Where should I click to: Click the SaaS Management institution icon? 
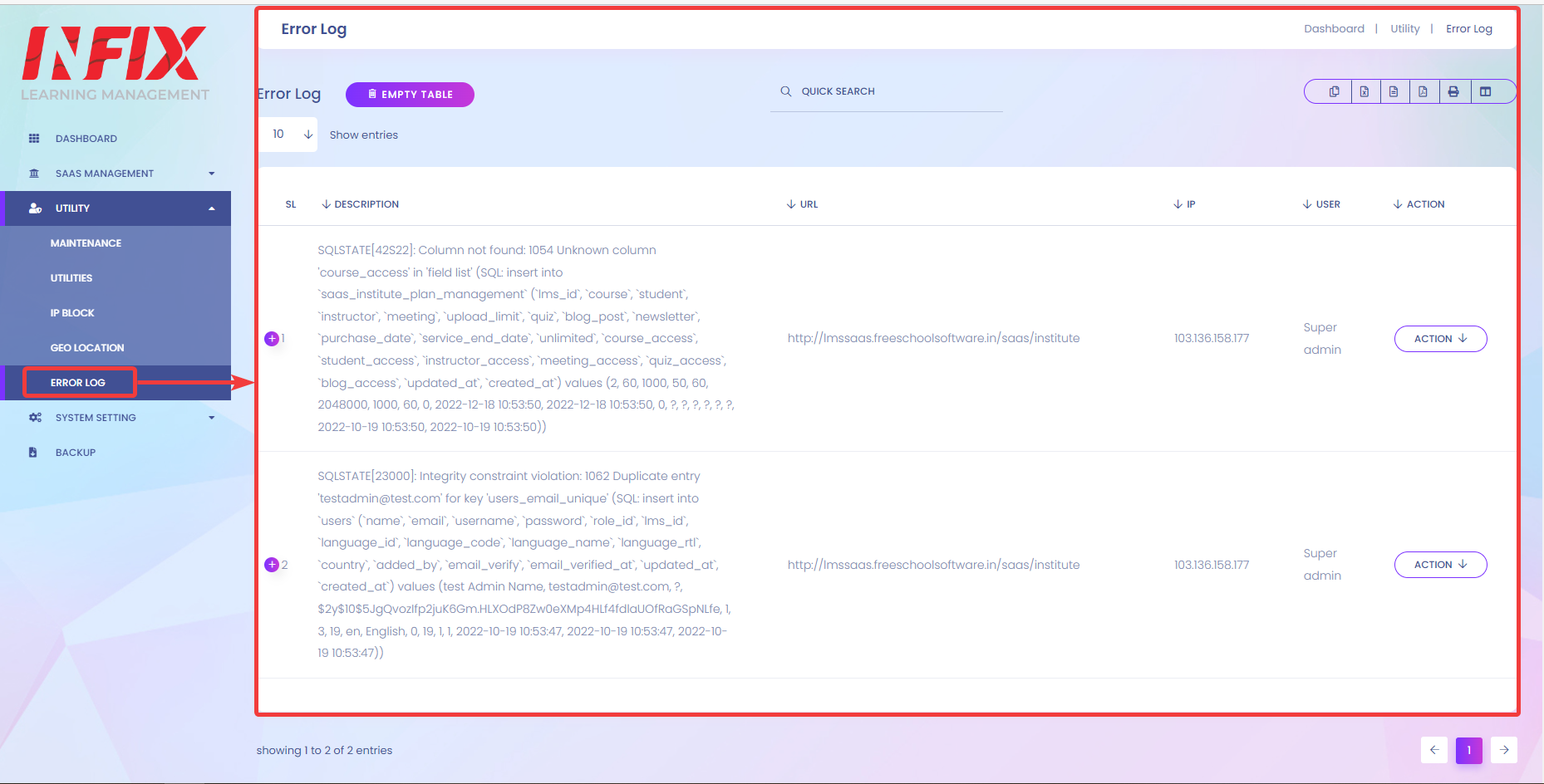34,174
